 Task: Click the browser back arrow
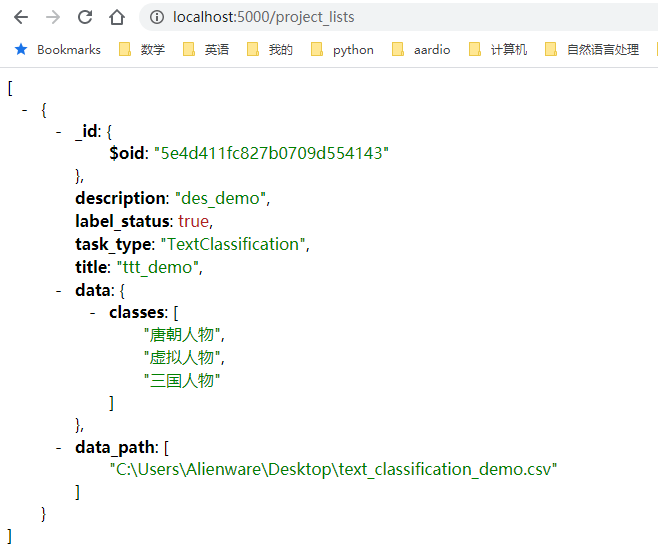[20, 17]
